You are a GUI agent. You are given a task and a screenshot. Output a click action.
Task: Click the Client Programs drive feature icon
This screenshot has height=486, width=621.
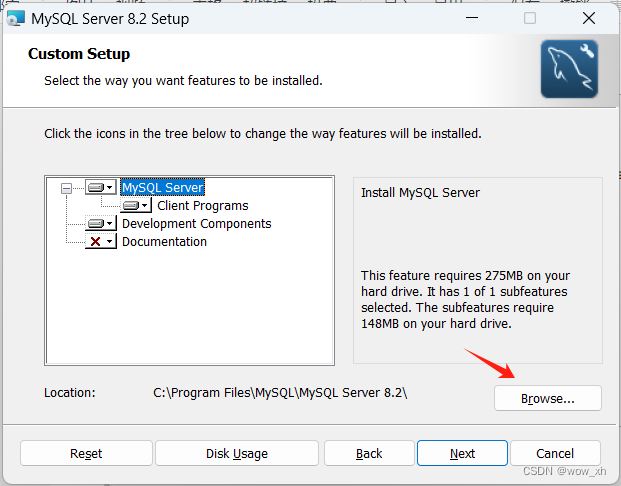[x=131, y=205]
